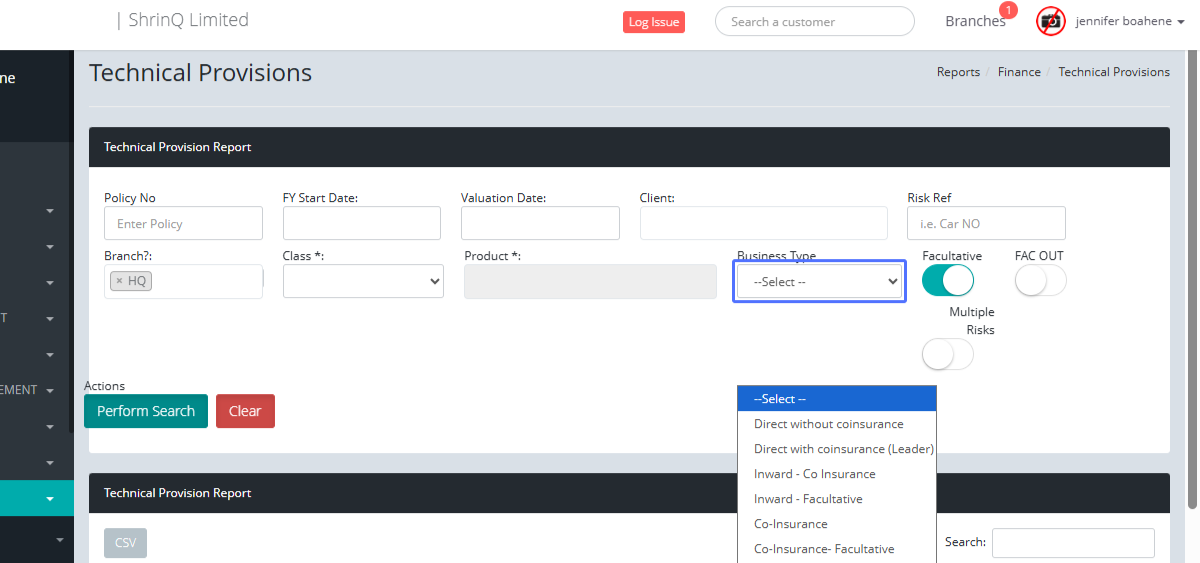Expand the highlighted teal sidebar item
The height and width of the screenshot is (563, 1200).
pos(48,498)
